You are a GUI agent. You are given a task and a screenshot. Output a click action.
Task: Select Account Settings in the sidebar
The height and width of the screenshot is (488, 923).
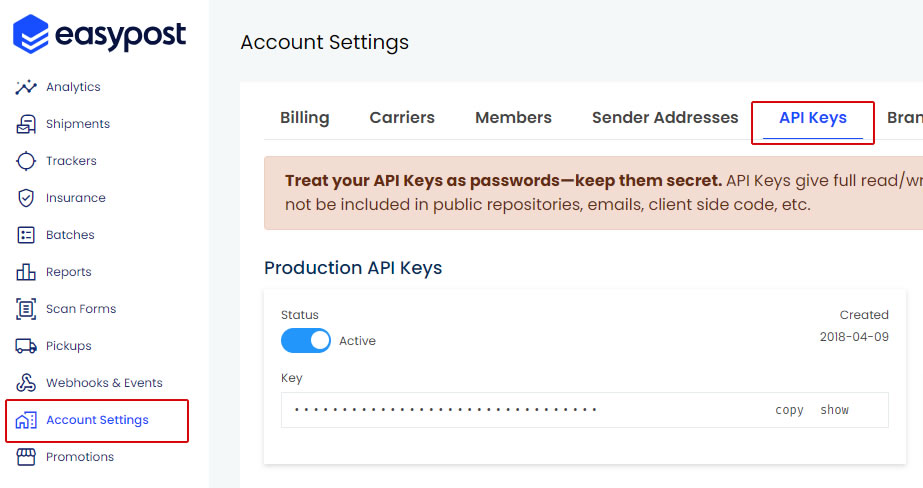[97, 420]
